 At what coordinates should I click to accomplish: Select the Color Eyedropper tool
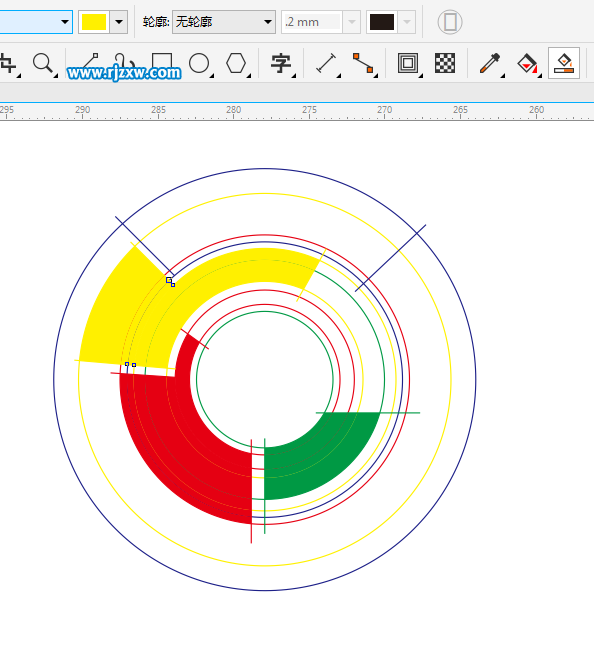[490, 64]
